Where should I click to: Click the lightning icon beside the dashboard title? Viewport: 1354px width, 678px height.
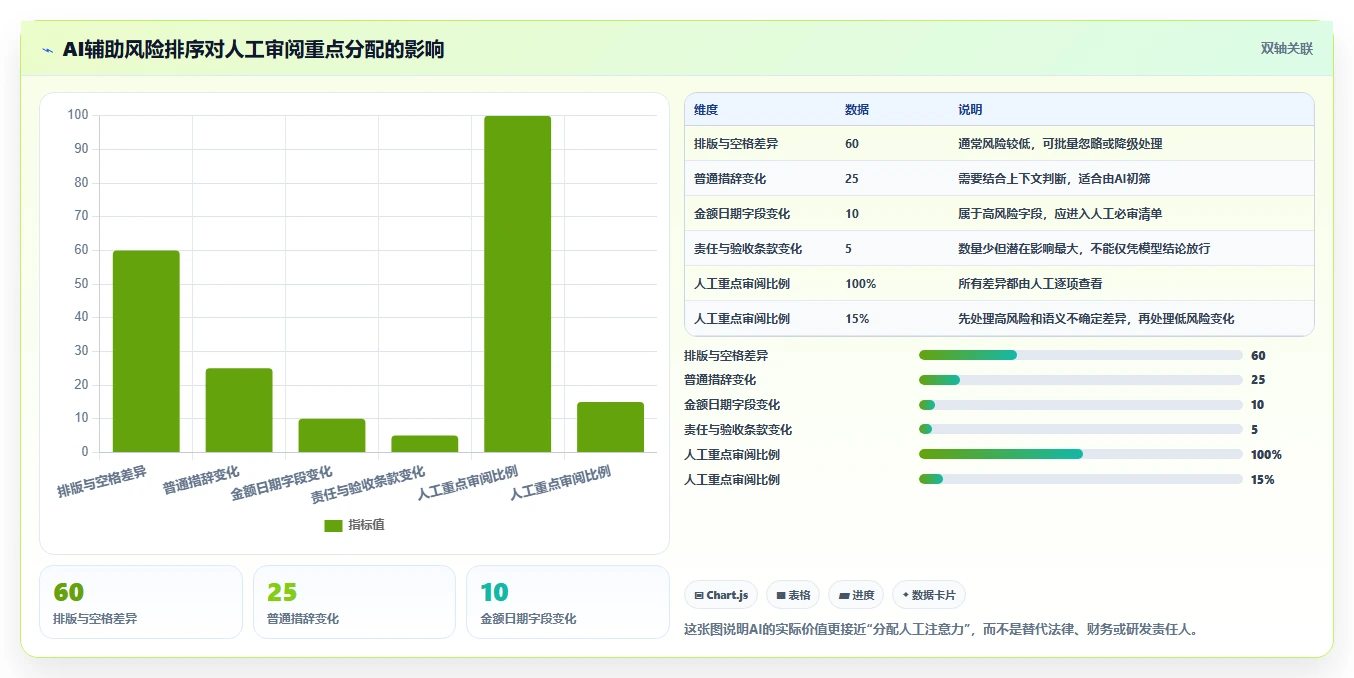pos(47,50)
